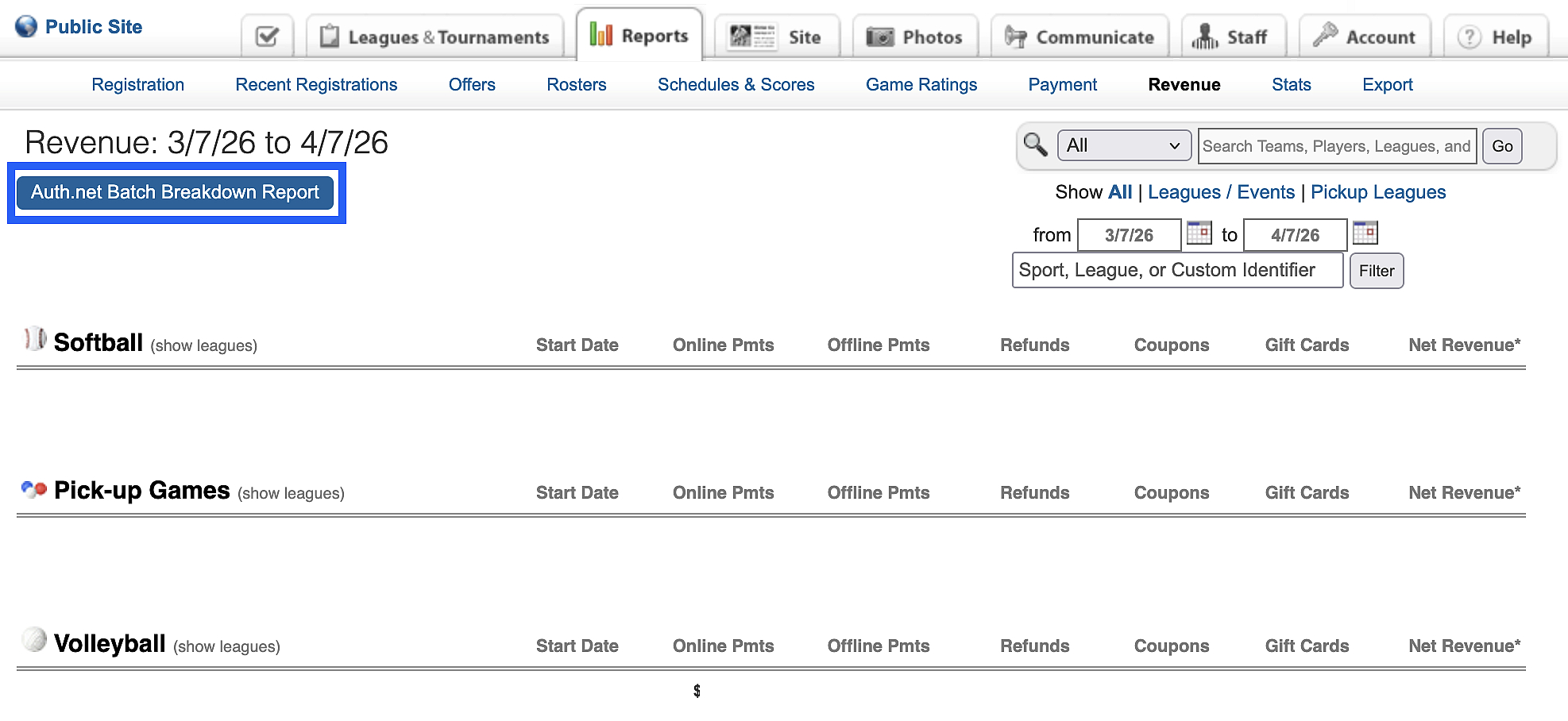Open Recent Registrations report
Screen dimensions: 1568x721
[316, 85]
